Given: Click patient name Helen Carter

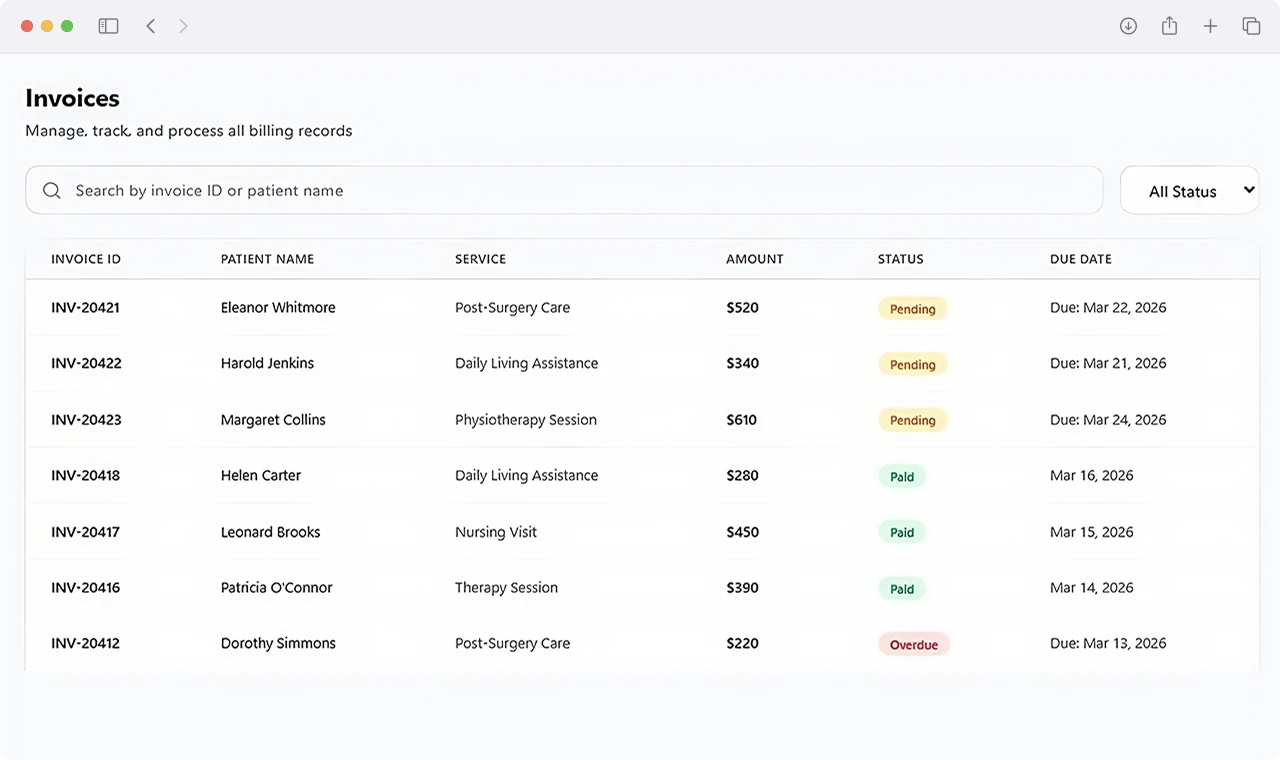Looking at the screenshot, I should 261,476.
